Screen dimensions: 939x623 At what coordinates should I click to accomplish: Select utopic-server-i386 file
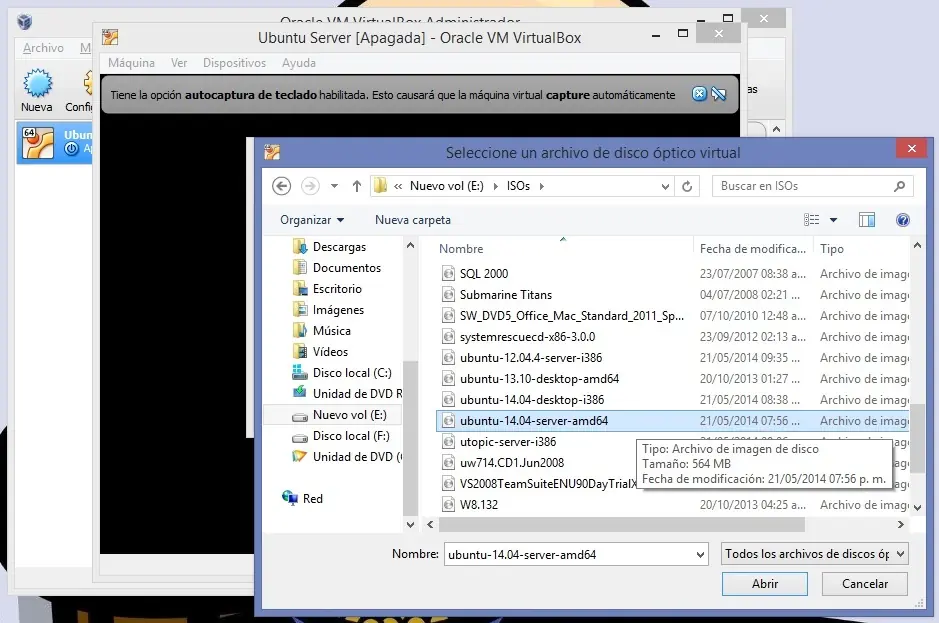tap(508, 441)
